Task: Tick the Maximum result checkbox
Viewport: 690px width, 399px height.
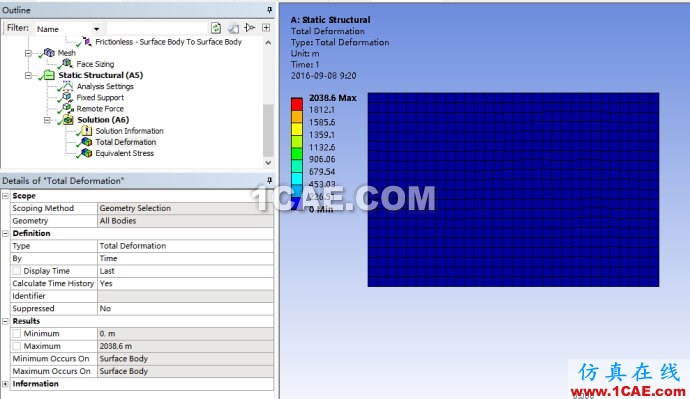Action: click(x=17, y=346)
